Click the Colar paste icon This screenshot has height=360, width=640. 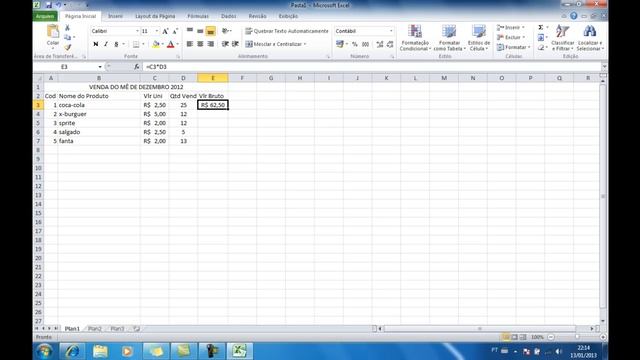[53, 32]
